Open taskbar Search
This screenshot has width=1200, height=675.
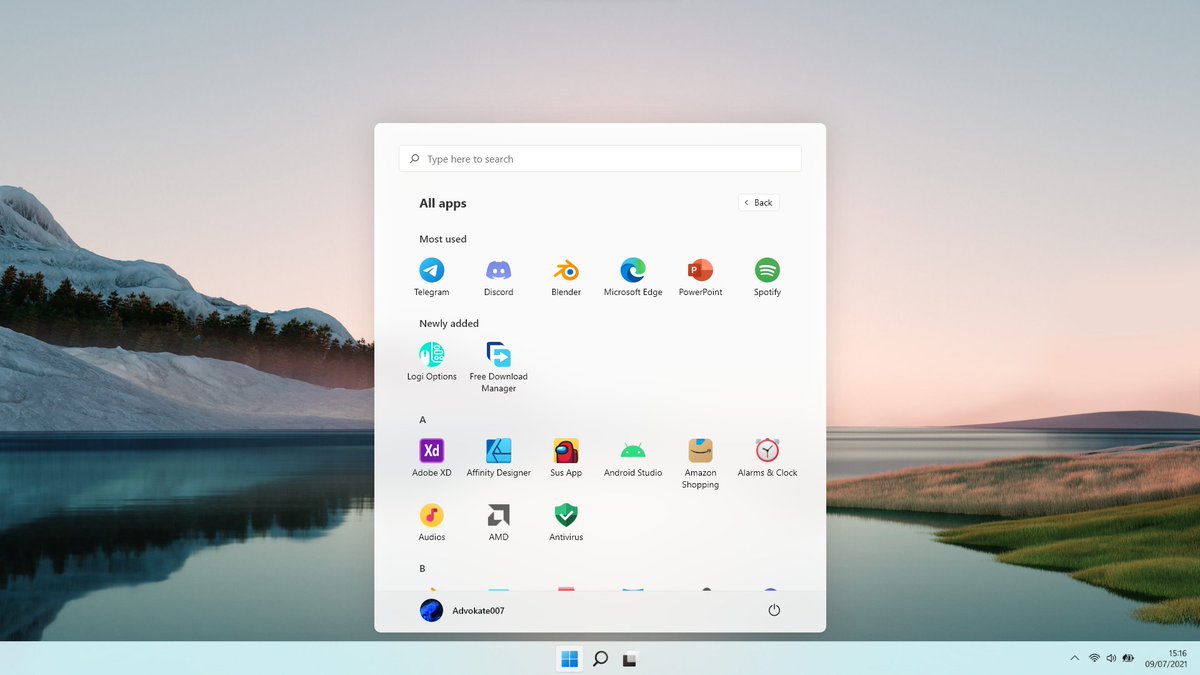600,658
